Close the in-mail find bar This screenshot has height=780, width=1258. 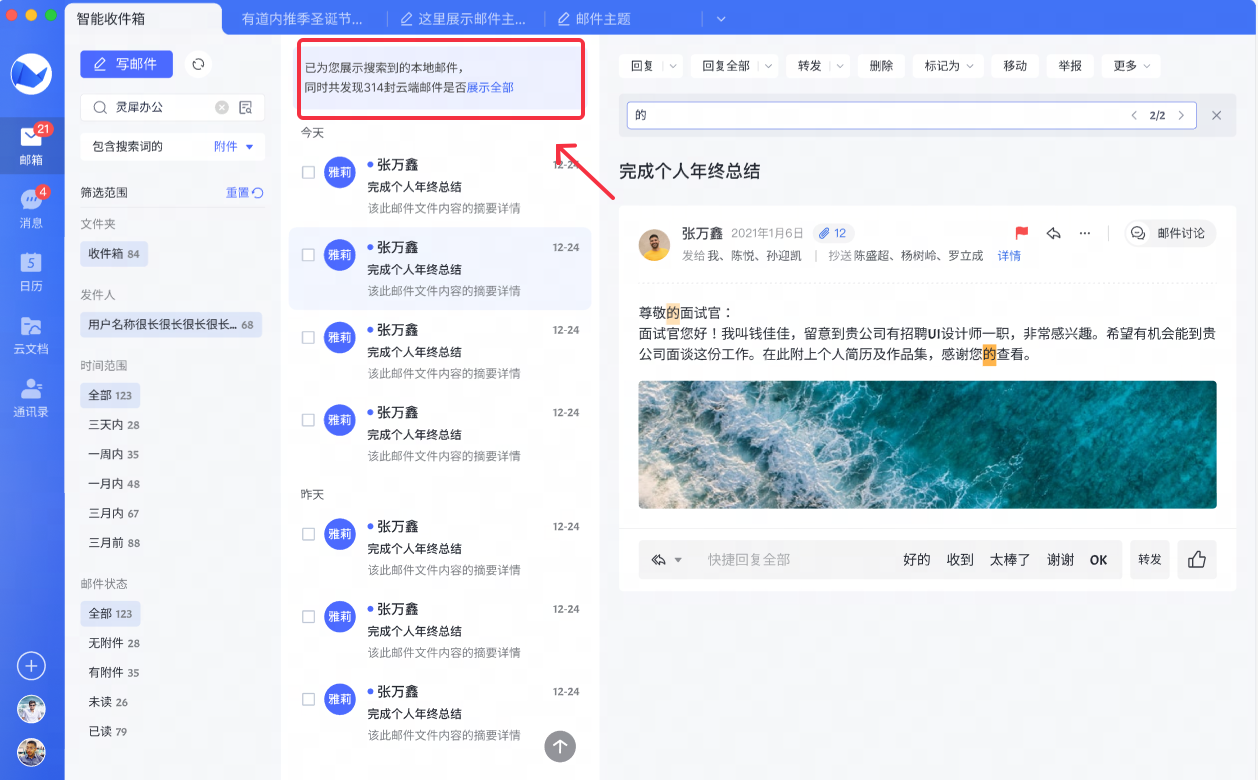pos(1217,115)
